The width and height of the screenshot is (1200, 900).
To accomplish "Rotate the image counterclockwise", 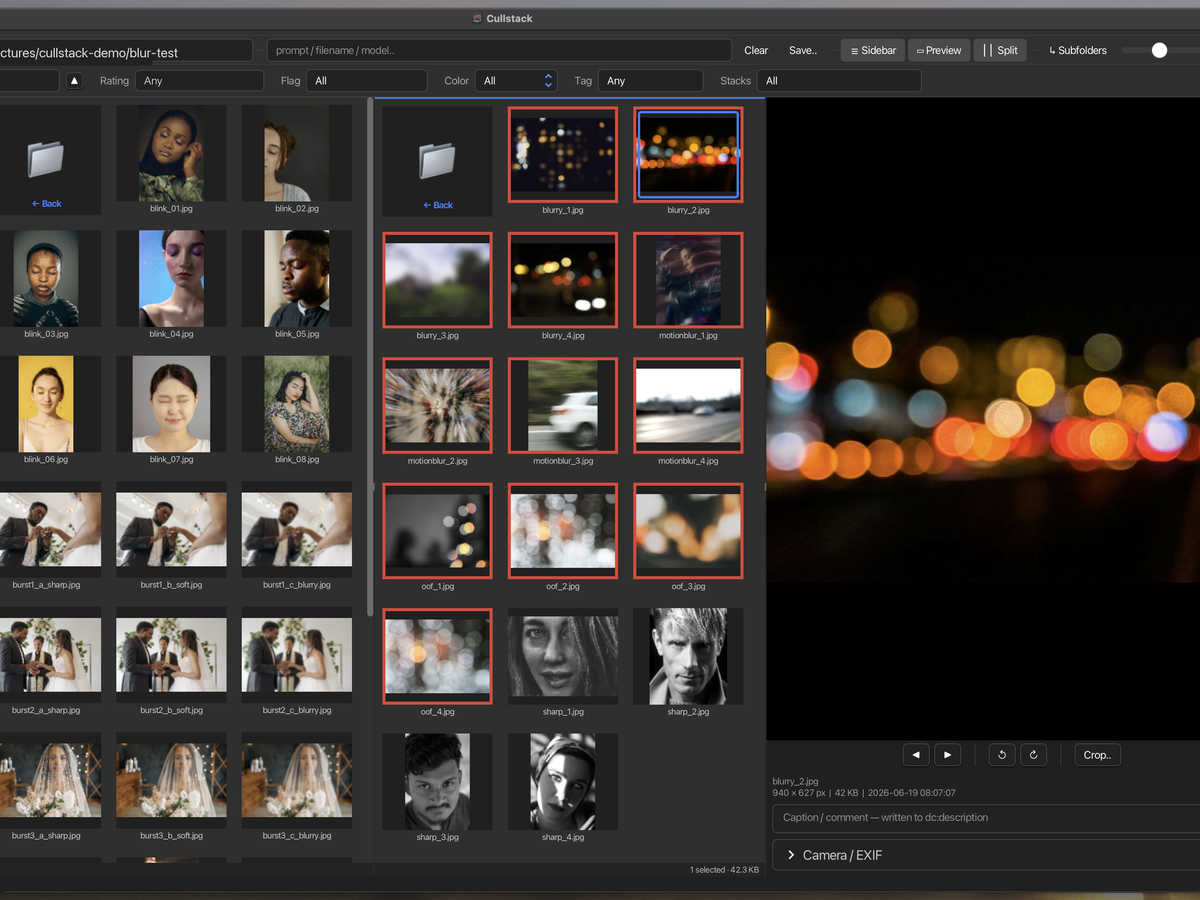I will pyautogui.click(x=1002, y=755).
